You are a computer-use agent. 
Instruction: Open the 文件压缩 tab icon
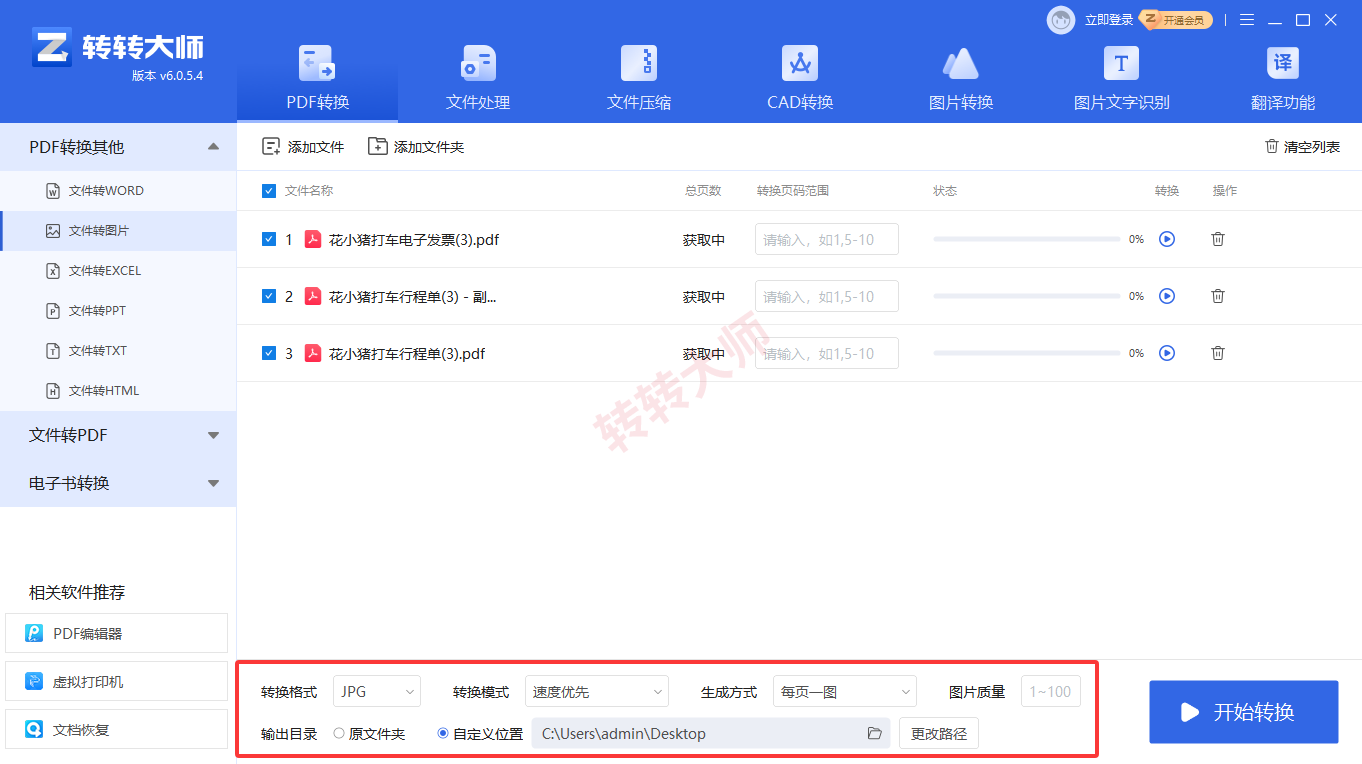point(639,63)
